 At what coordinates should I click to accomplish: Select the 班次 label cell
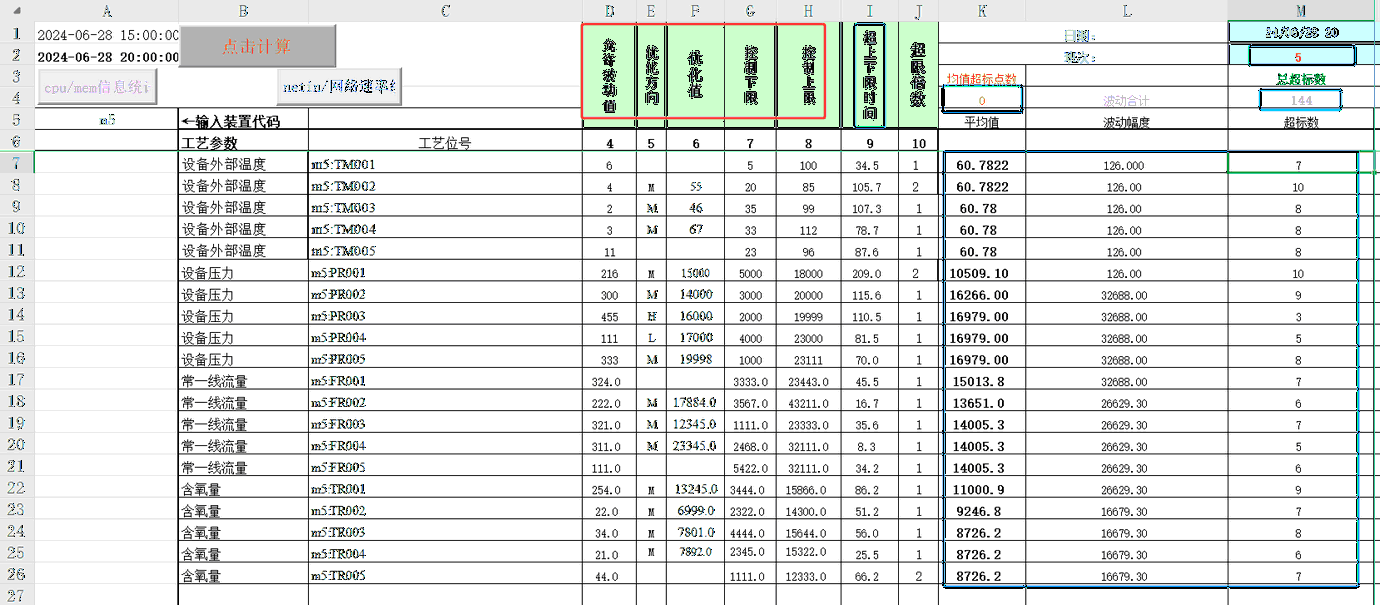point(1083,57)
